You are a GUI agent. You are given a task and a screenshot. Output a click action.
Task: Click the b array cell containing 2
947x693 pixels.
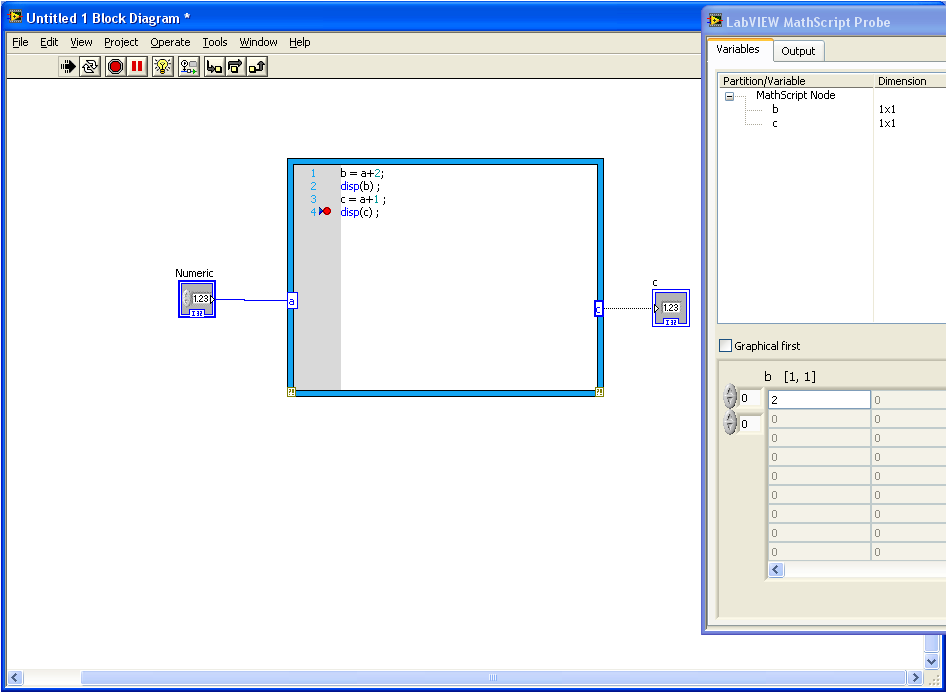tap(818, 400)
